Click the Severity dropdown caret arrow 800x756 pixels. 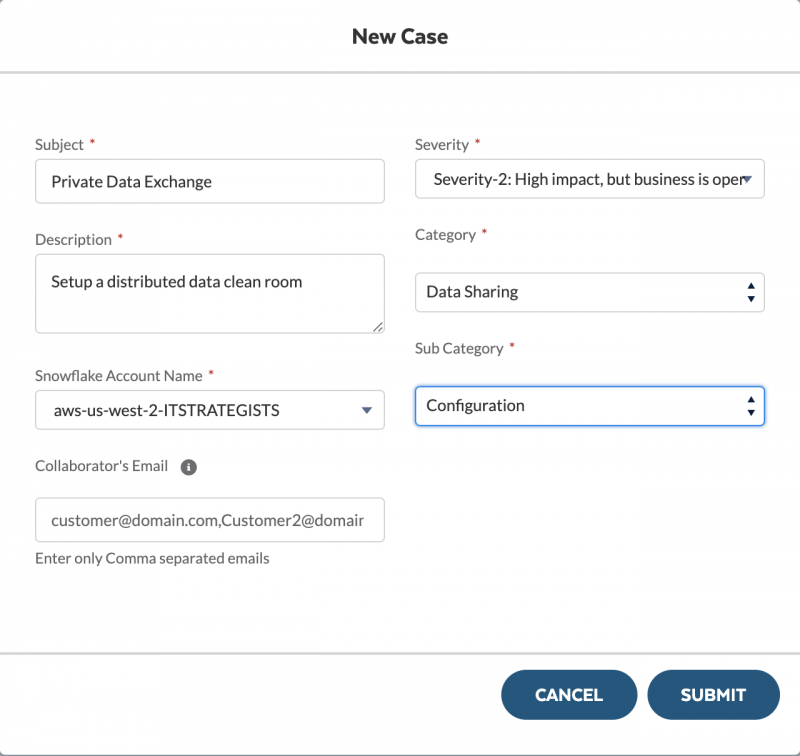(750, 178)
